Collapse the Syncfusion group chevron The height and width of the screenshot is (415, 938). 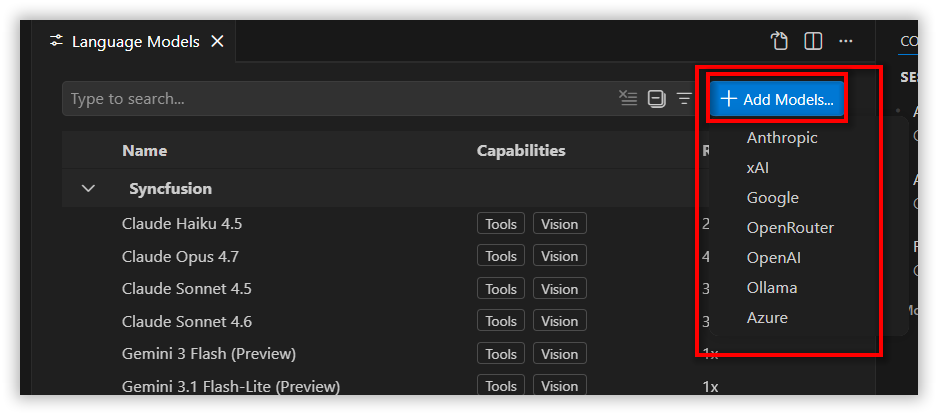pos(89,188)
